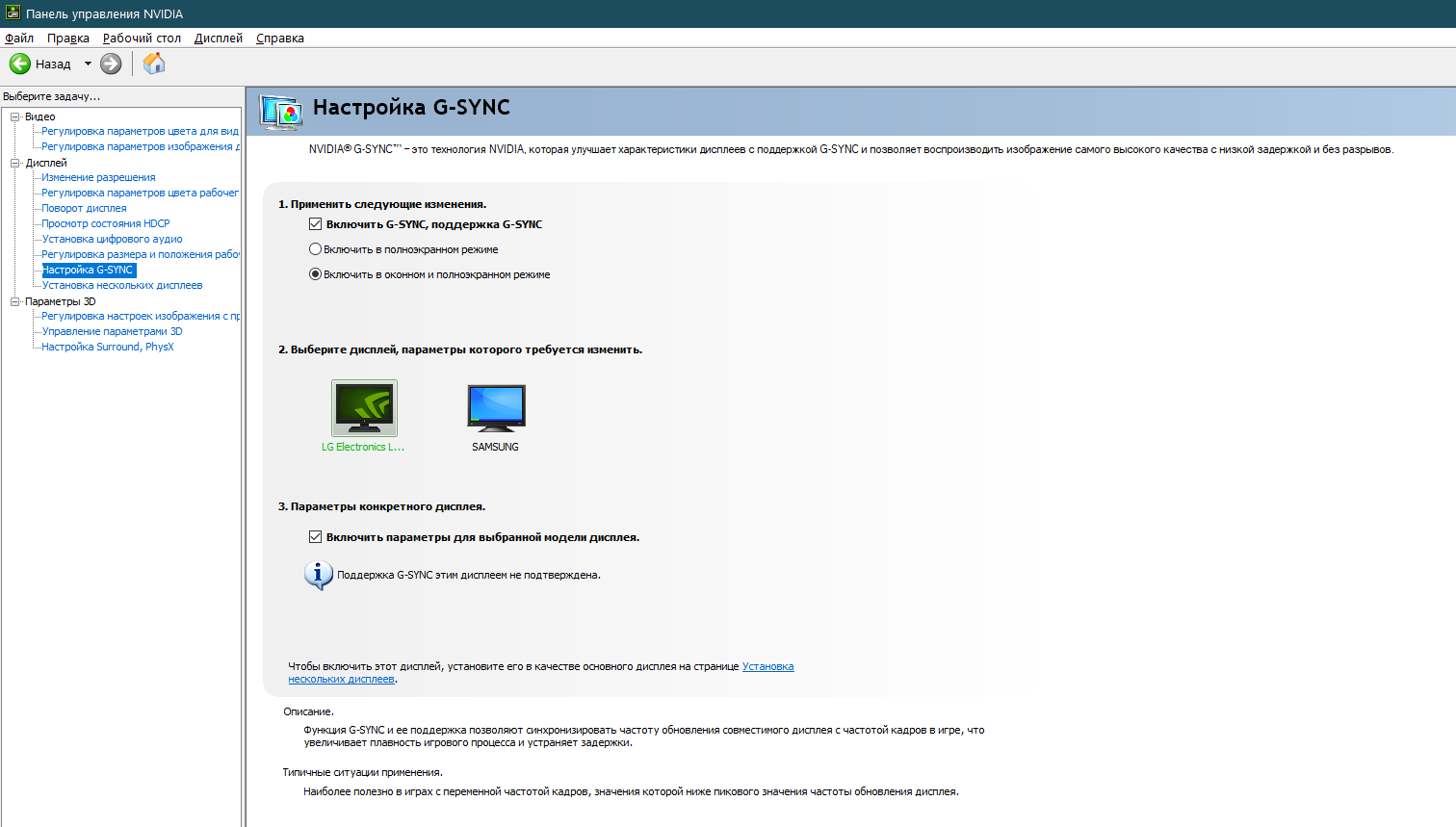Image resolution: width=1456 pixels, height=827 pixels.
Task: Open the Дисплей menu
Action: (219, 39)
